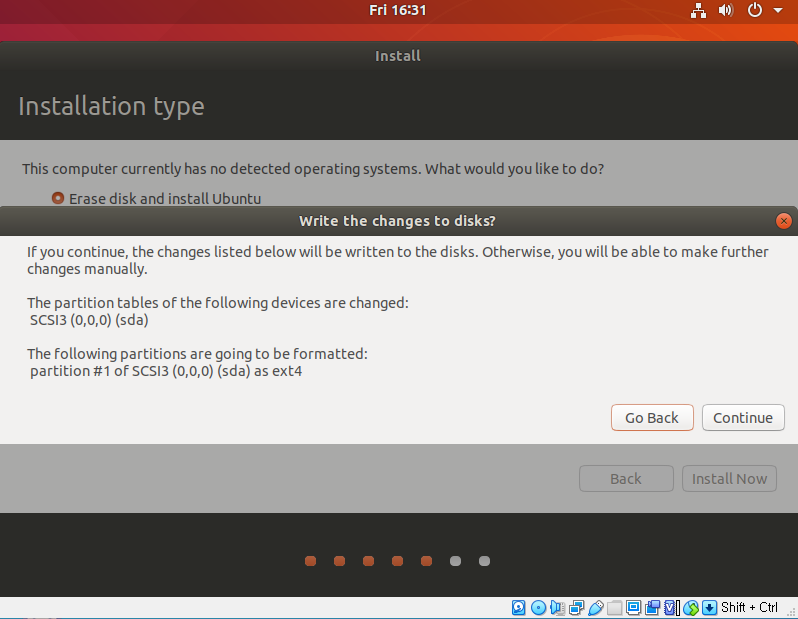
Task: Click the audio speaker icon in VirtualBox status bar
Action: point(557,607)
